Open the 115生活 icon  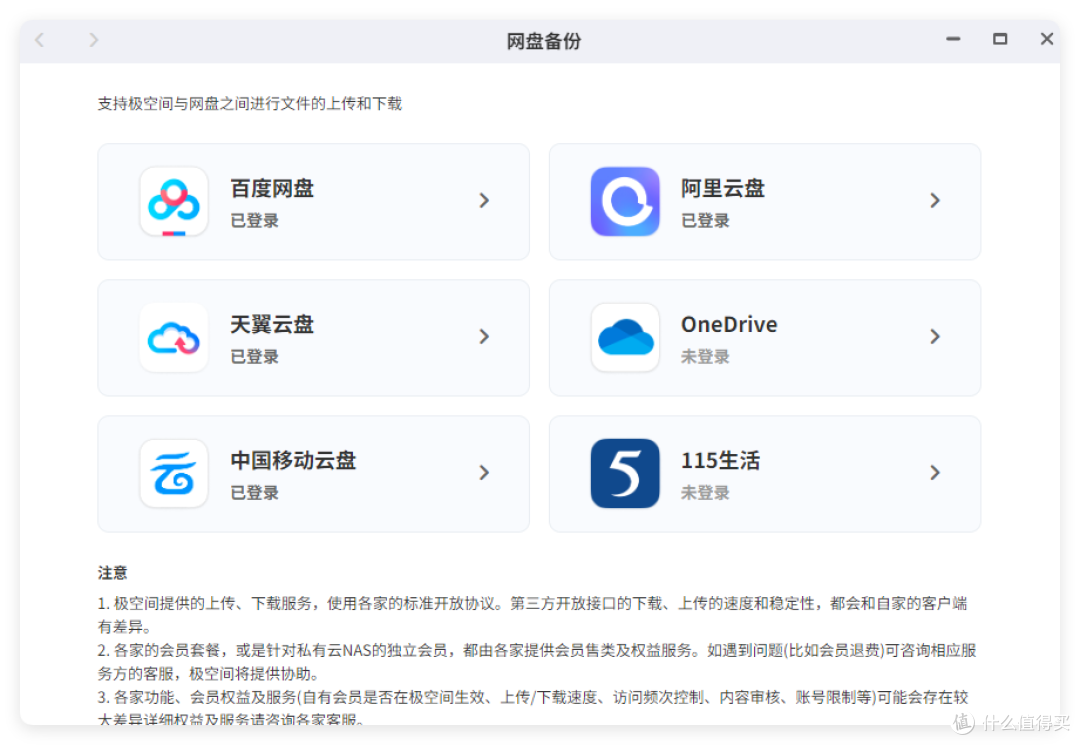pos(625,474)
